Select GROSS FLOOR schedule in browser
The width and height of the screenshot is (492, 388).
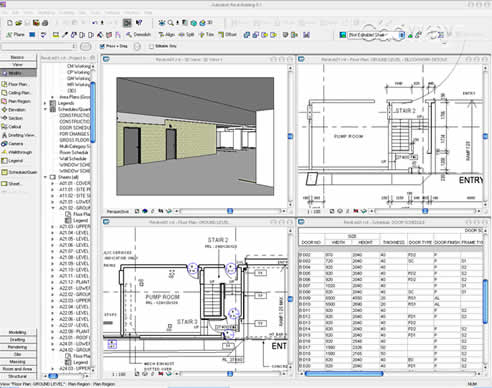click(74, 140)
